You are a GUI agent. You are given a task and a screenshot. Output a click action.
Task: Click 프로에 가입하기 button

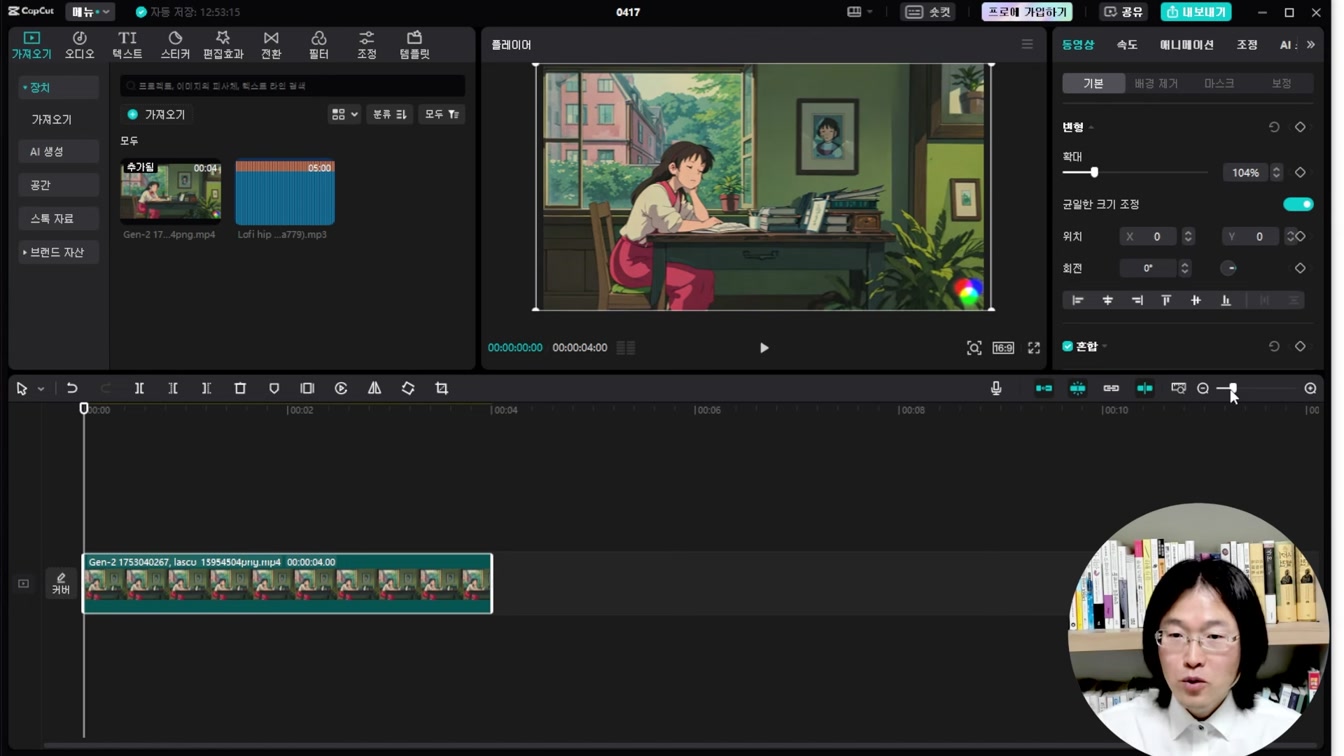tap(1027, 12)
